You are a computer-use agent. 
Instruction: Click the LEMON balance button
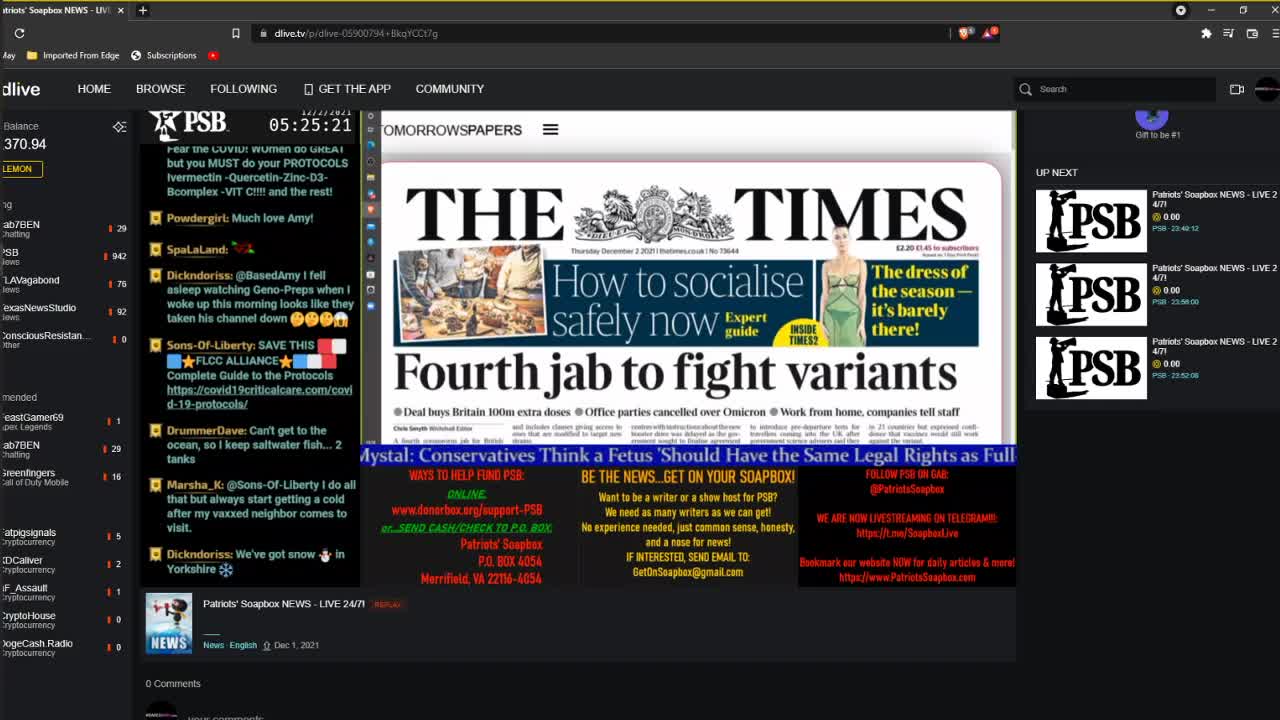[20, 168]
